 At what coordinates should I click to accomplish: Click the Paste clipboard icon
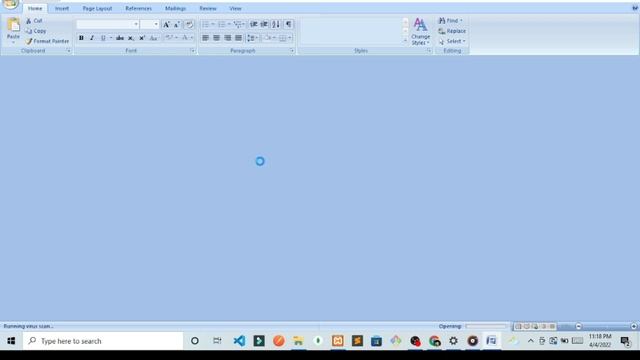13,25
